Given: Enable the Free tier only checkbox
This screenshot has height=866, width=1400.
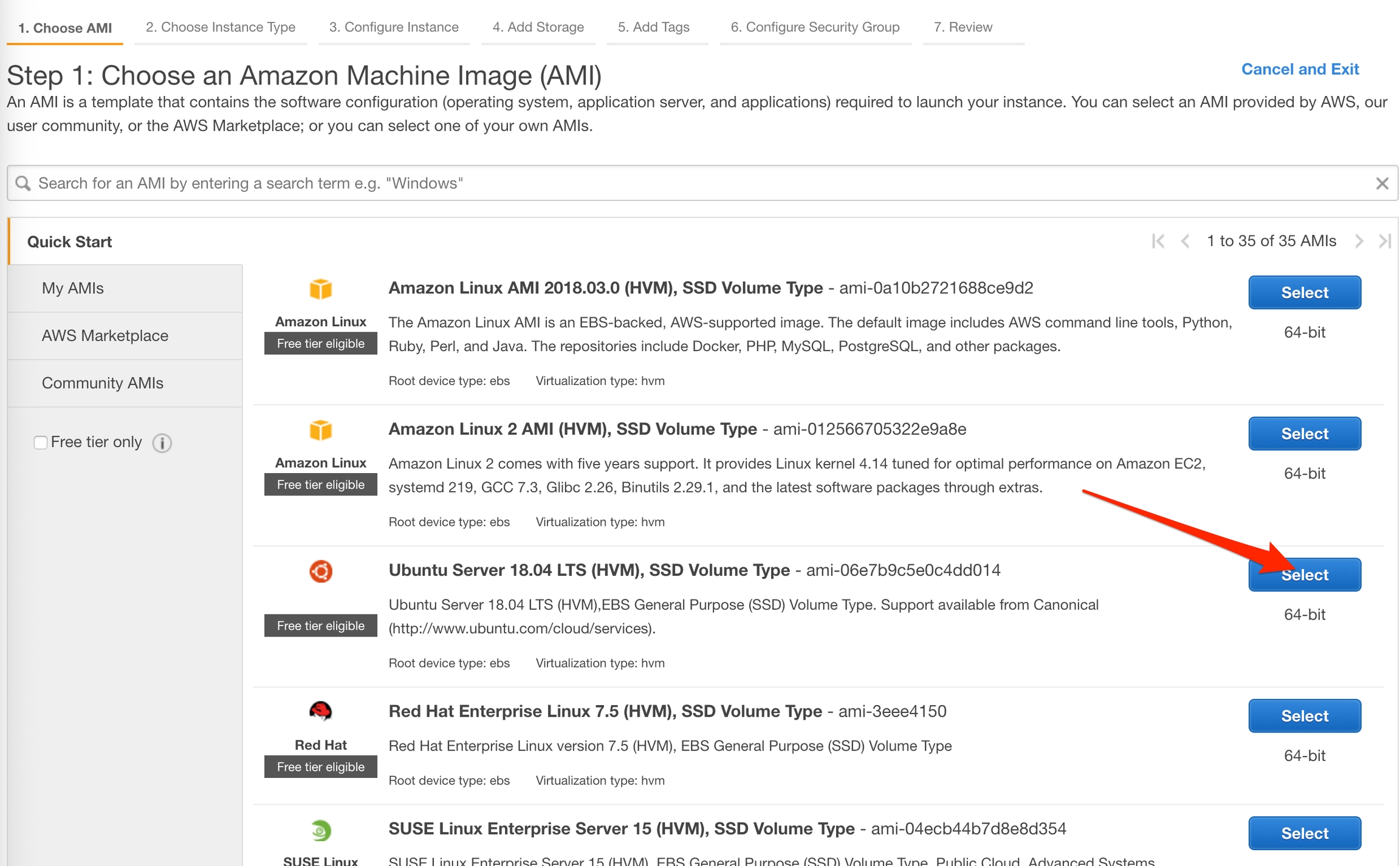Looking at the screenshot, I should (x=41, y=442).
